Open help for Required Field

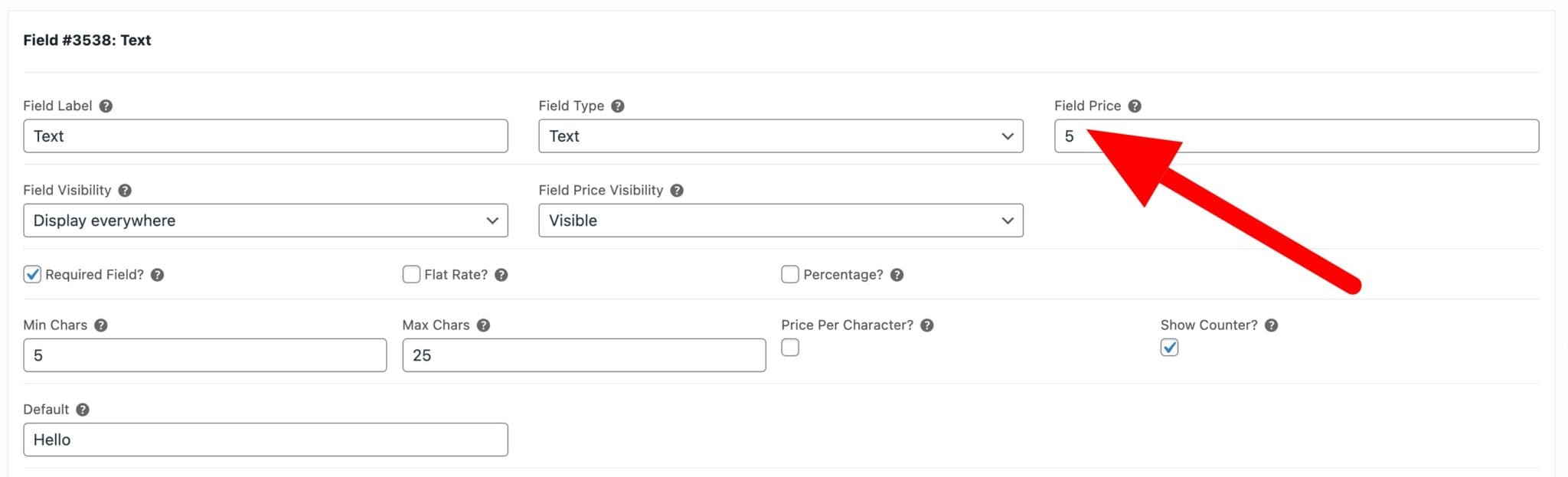(x=157, y=274)
